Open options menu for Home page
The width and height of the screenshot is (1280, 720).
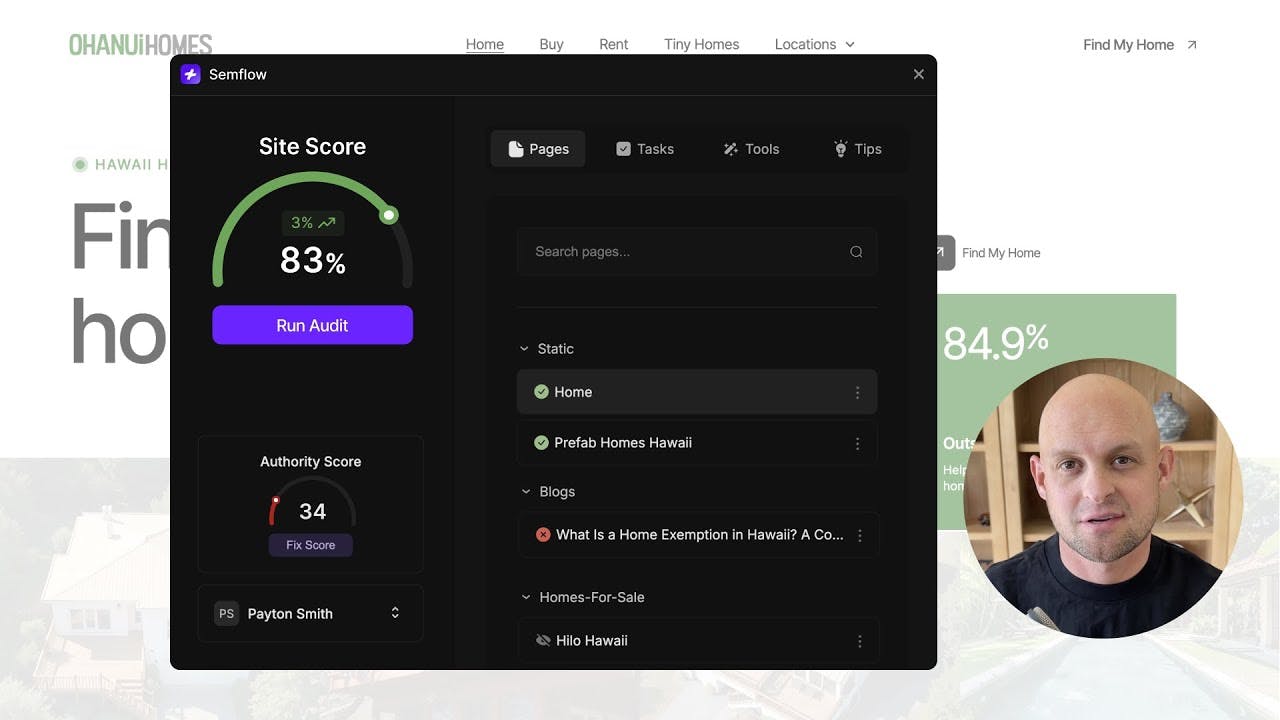tap(857, 393)
